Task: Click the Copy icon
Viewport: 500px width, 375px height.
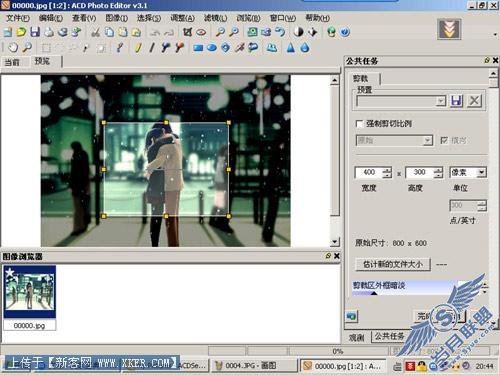Action: click(109, 32)
